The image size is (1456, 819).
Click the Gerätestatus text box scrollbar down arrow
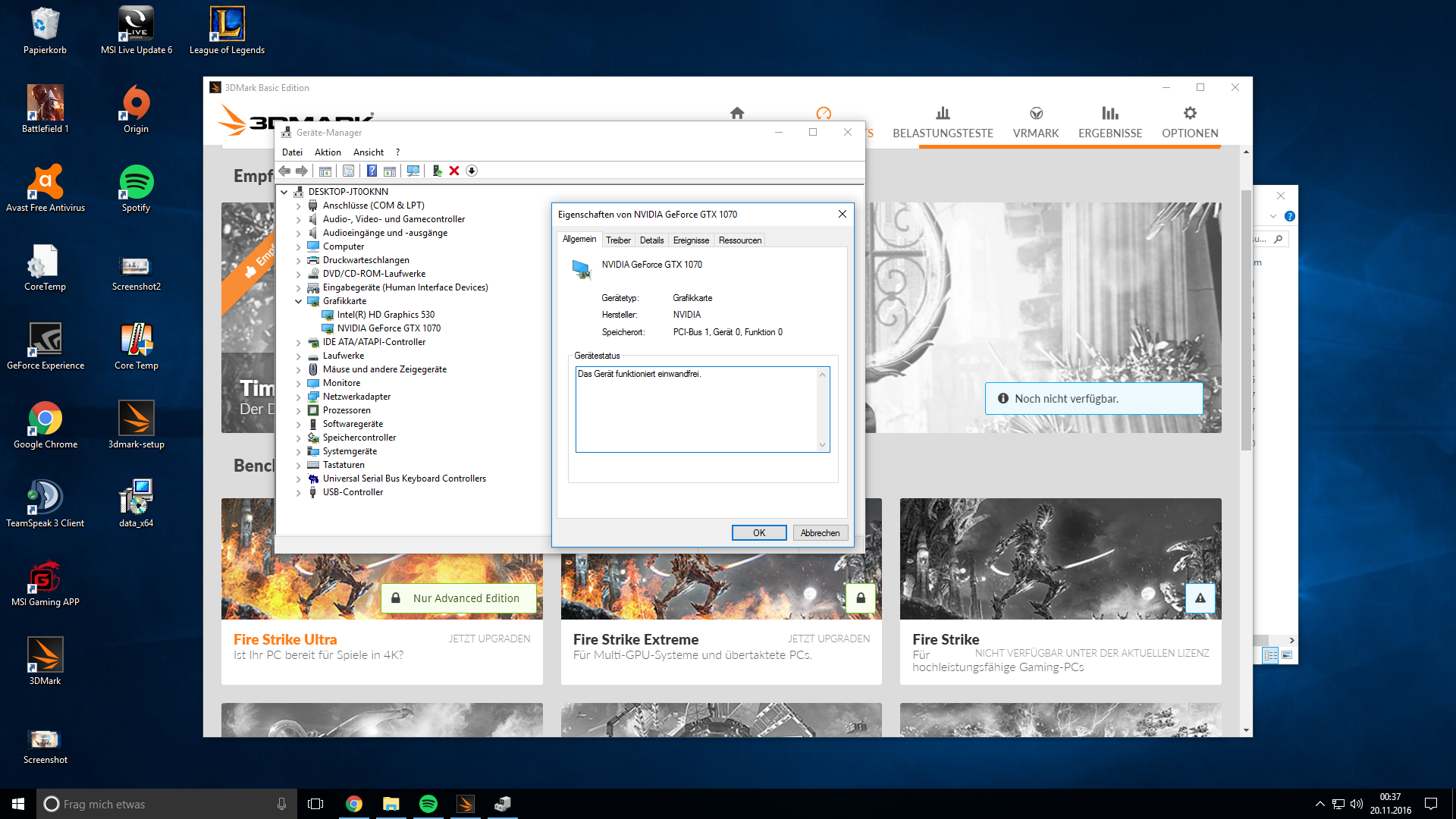(x=823, y=445)
